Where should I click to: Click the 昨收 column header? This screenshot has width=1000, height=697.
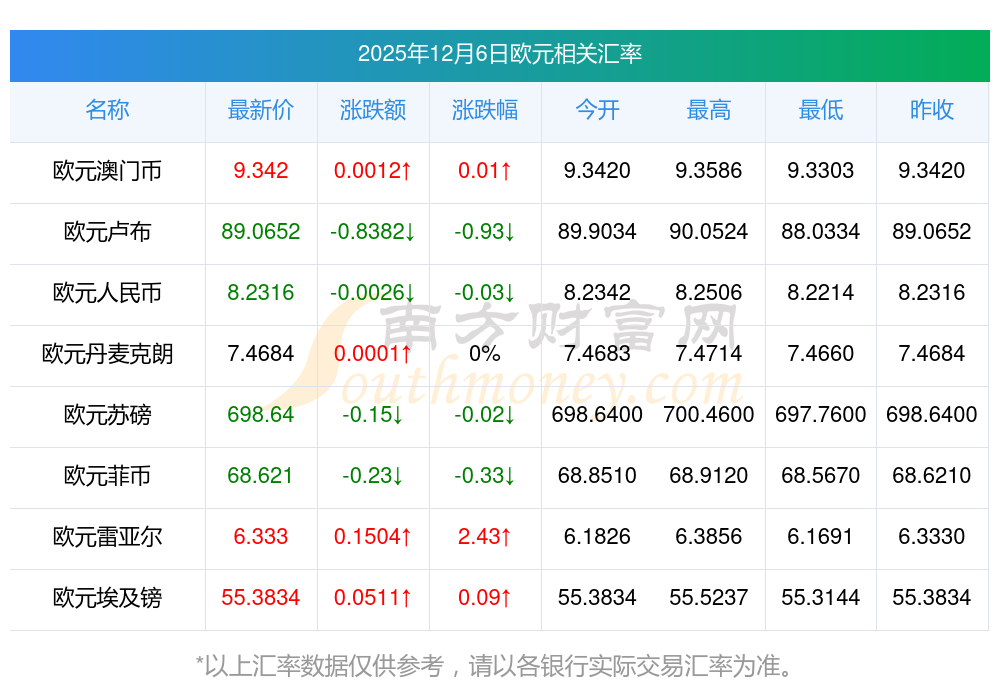click(932, 110)
